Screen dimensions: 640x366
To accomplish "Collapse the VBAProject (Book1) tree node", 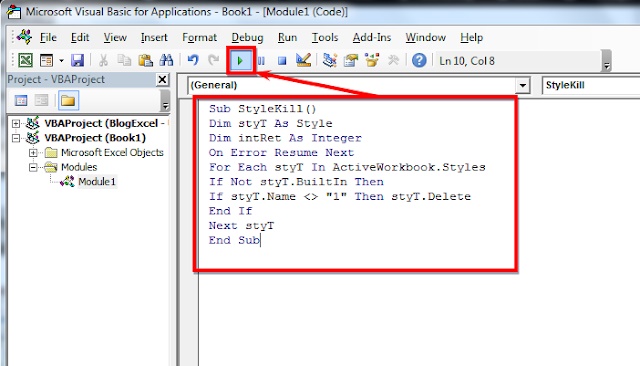I will [x=16, y=138].
